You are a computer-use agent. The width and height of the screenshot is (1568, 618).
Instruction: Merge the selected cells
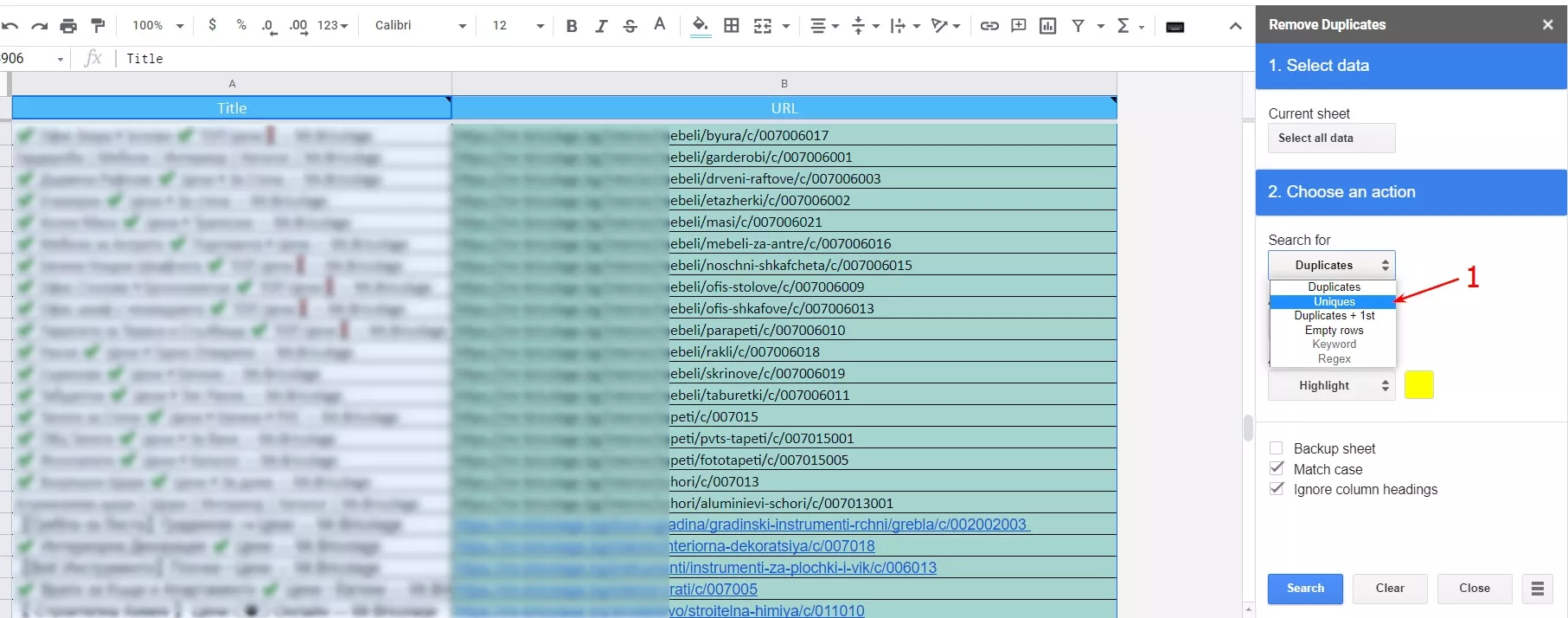[x=762, y=26]
